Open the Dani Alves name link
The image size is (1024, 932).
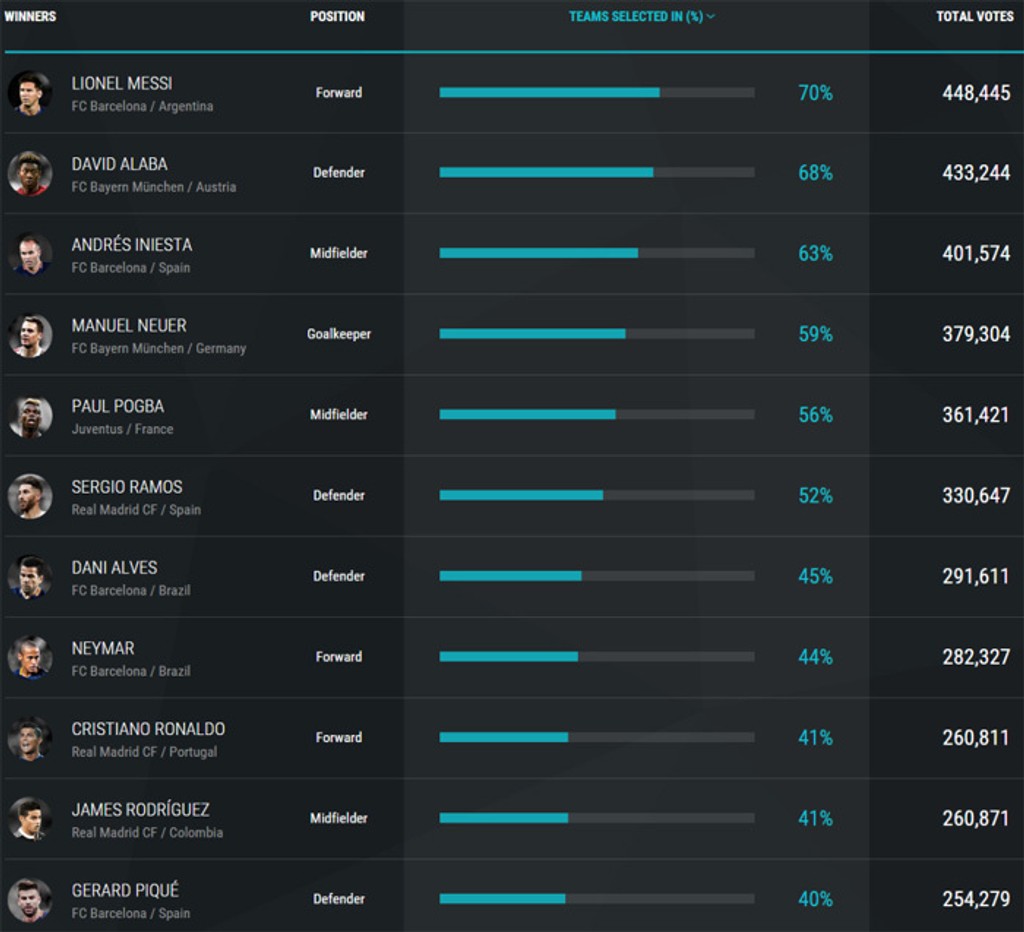[114, 568]
